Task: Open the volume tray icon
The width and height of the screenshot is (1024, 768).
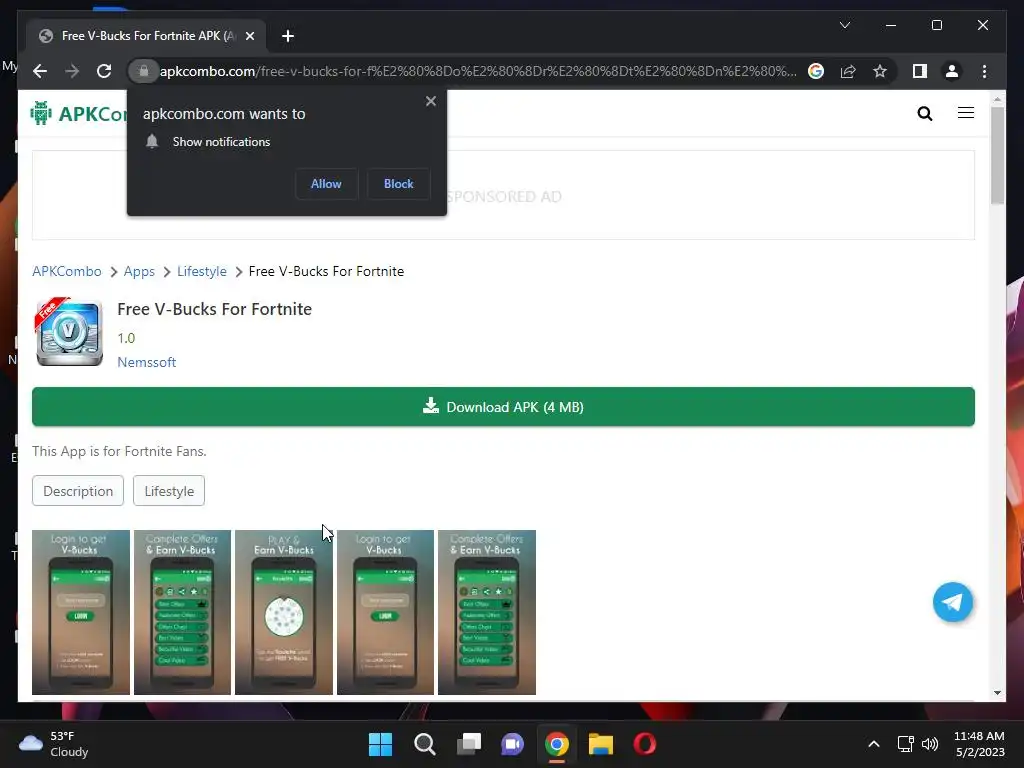Action: click(930, 744)
